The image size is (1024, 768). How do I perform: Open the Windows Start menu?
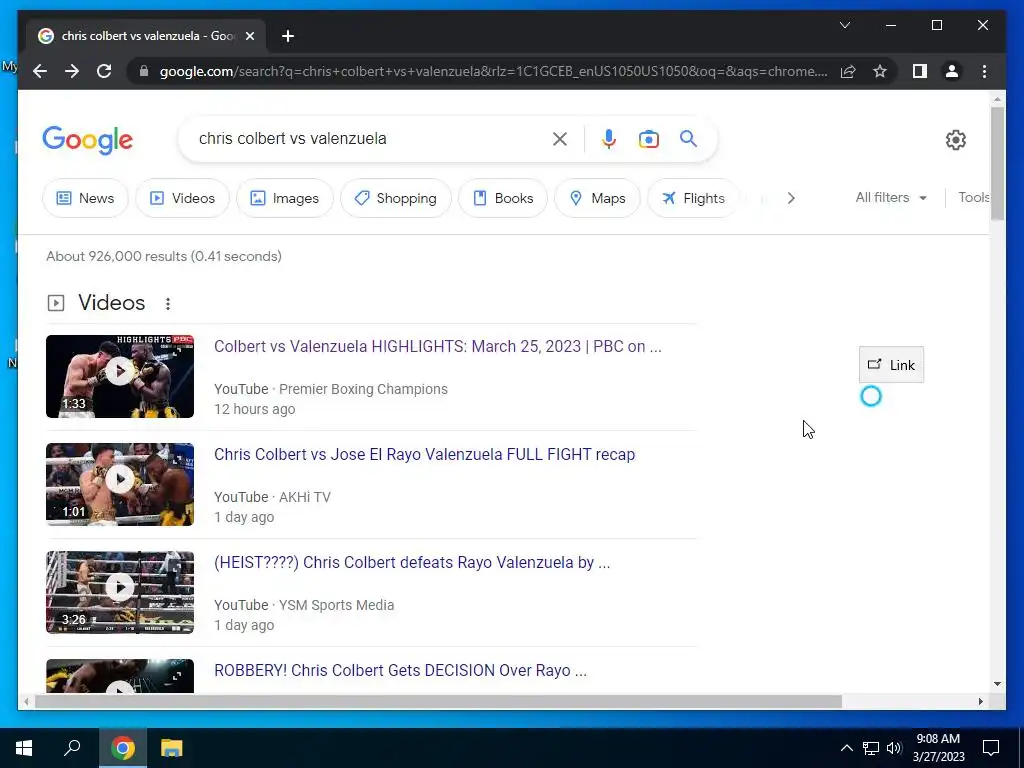24,748
